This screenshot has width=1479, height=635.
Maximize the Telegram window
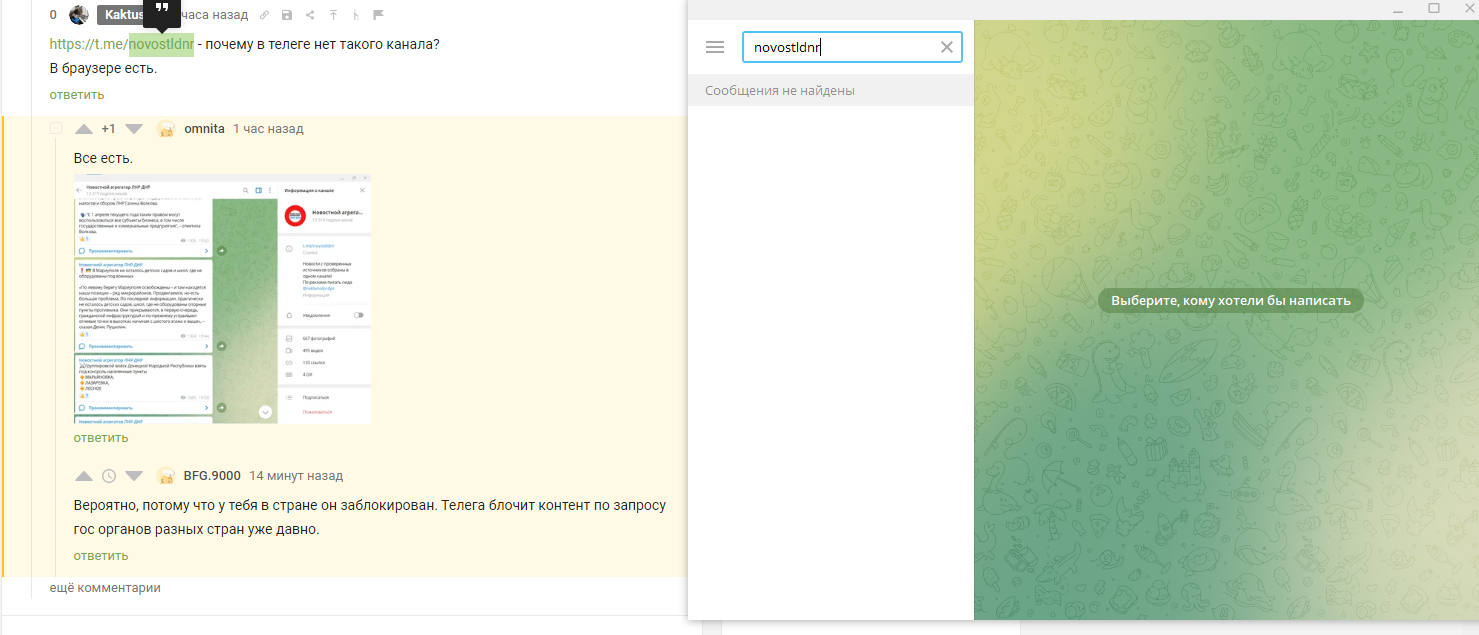coord(1434,8)
